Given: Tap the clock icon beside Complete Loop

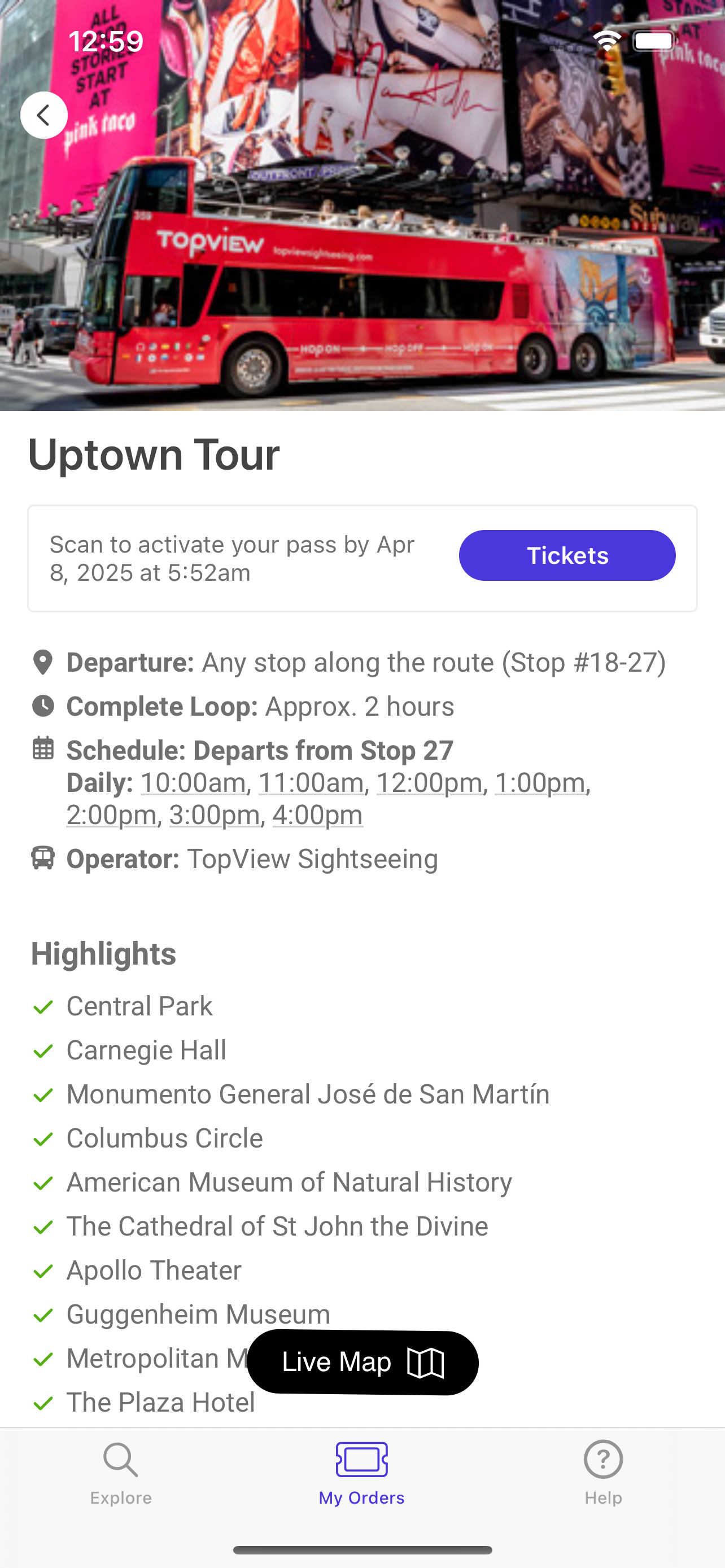Looking at the screenshot, I should (42, 706).
